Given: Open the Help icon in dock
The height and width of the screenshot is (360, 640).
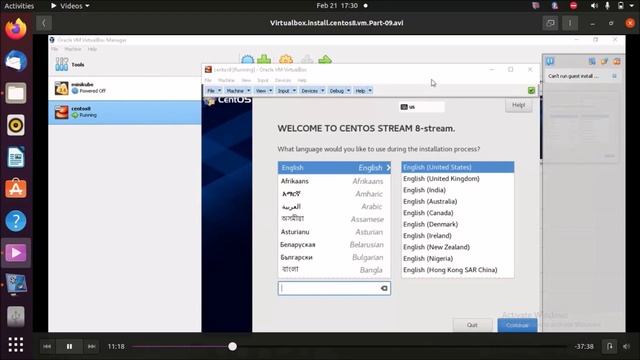Looking at the screenshot, I should tap(16, 221).
